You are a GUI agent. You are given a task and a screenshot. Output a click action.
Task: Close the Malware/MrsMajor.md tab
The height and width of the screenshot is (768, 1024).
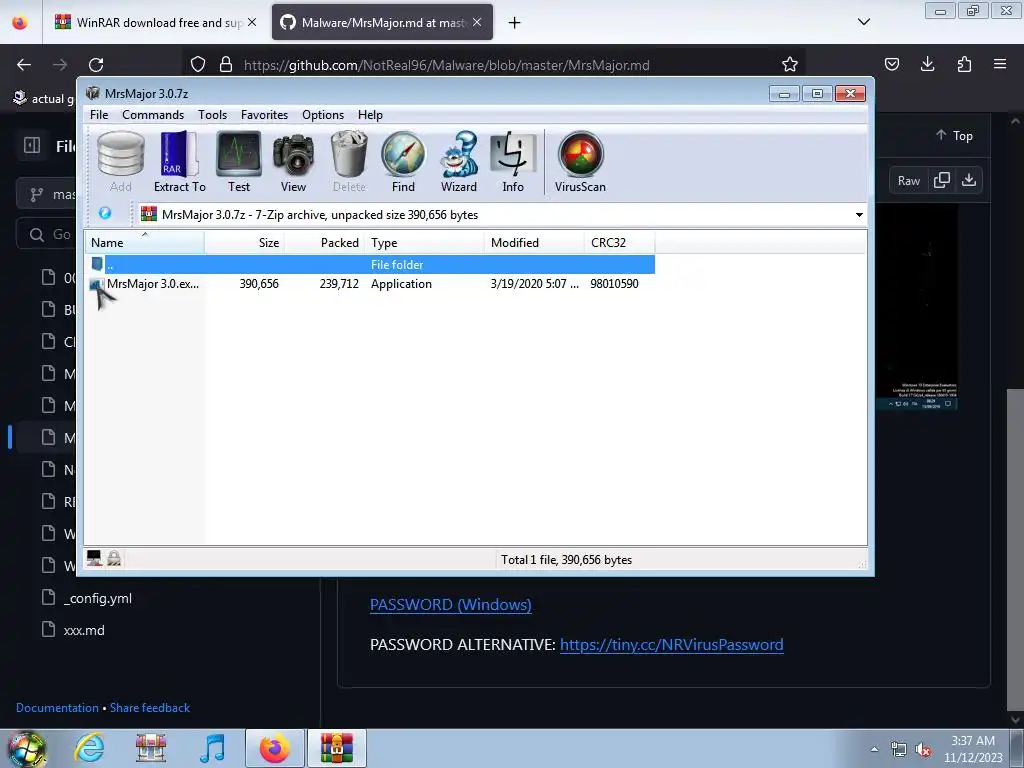(x=477, y=22)
